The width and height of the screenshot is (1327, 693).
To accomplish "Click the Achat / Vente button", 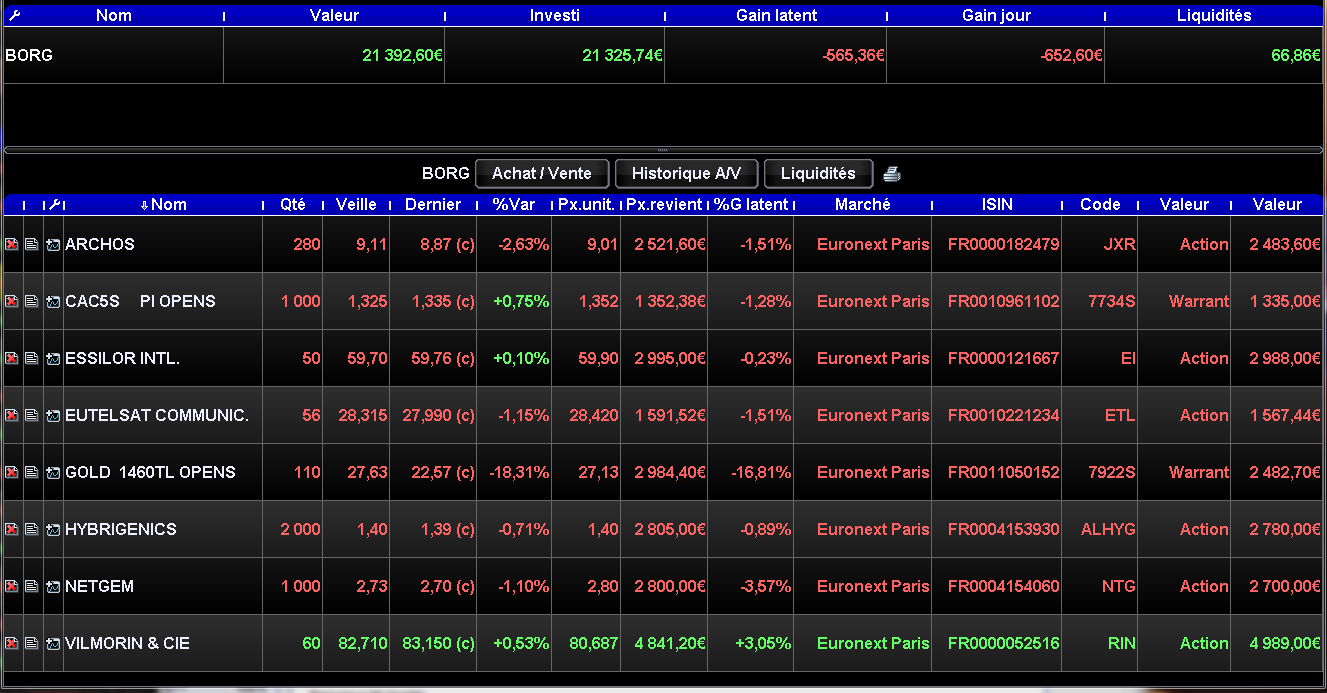I will coord(542,174).
